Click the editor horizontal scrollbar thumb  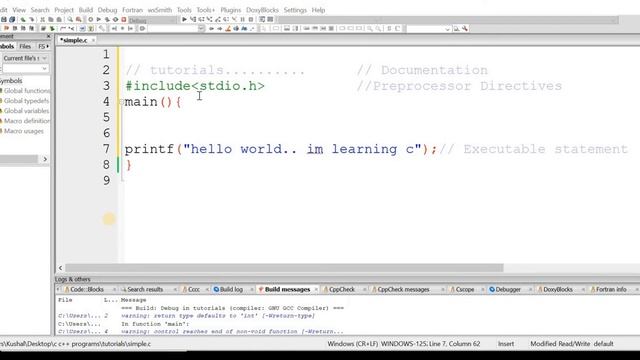coord(284,268)
